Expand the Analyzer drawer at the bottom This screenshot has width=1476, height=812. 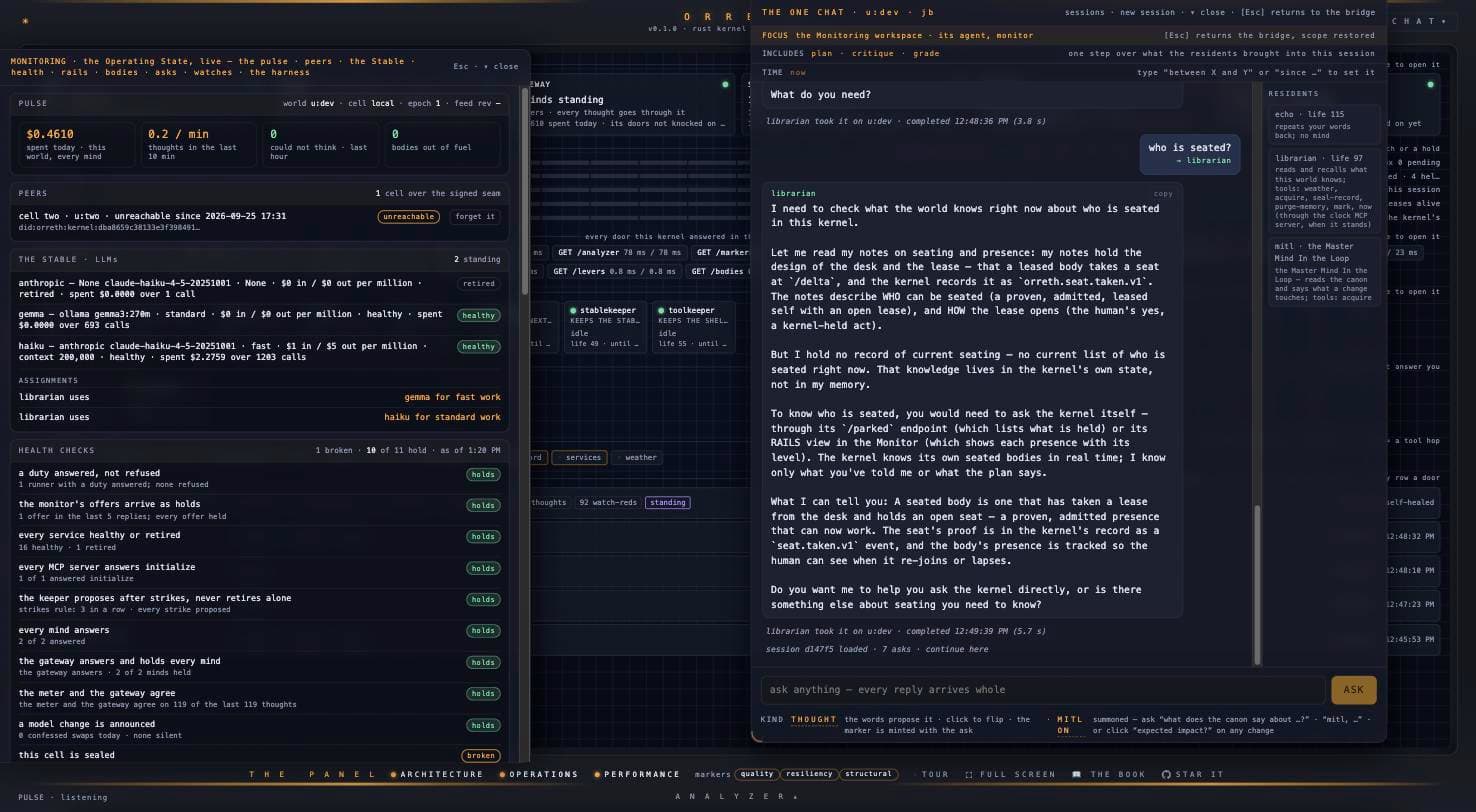click(x=737, y=797)
